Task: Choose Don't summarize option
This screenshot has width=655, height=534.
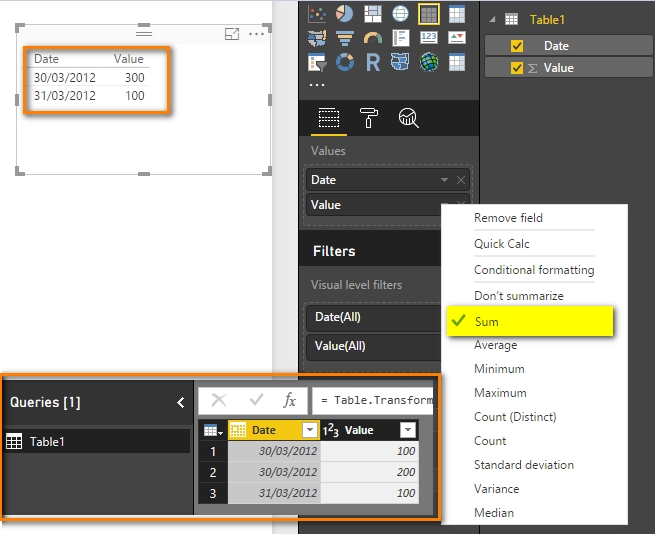Action: 518,296
